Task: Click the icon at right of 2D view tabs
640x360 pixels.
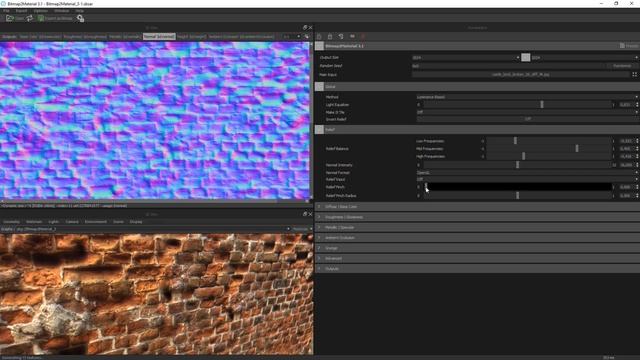Action: coord(307,36)
